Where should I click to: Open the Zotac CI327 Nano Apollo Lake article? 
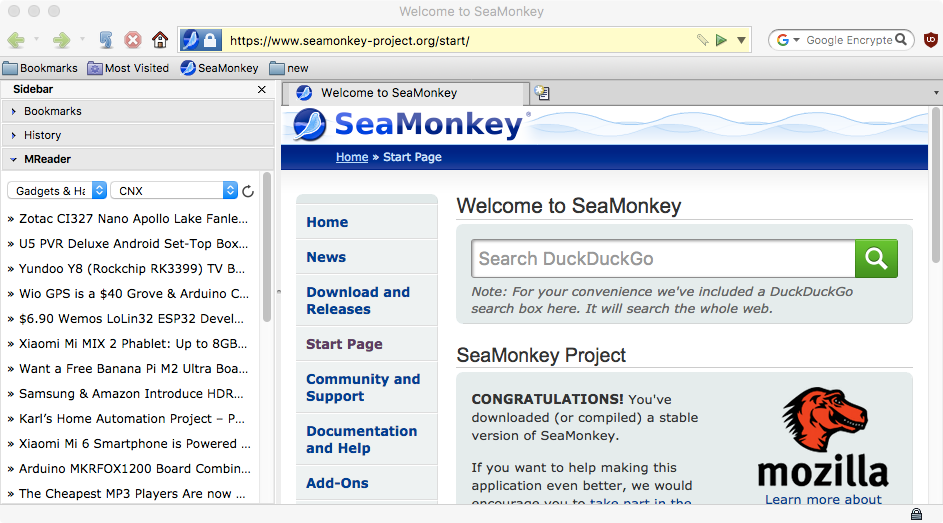coord(133,218)
